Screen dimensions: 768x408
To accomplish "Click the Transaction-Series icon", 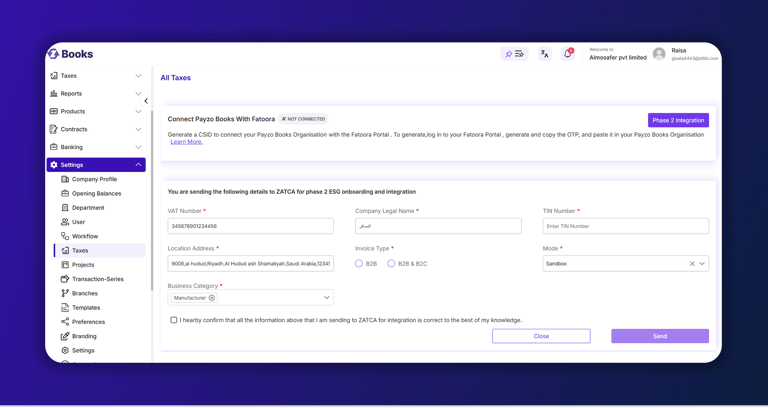I will [65, 279].
